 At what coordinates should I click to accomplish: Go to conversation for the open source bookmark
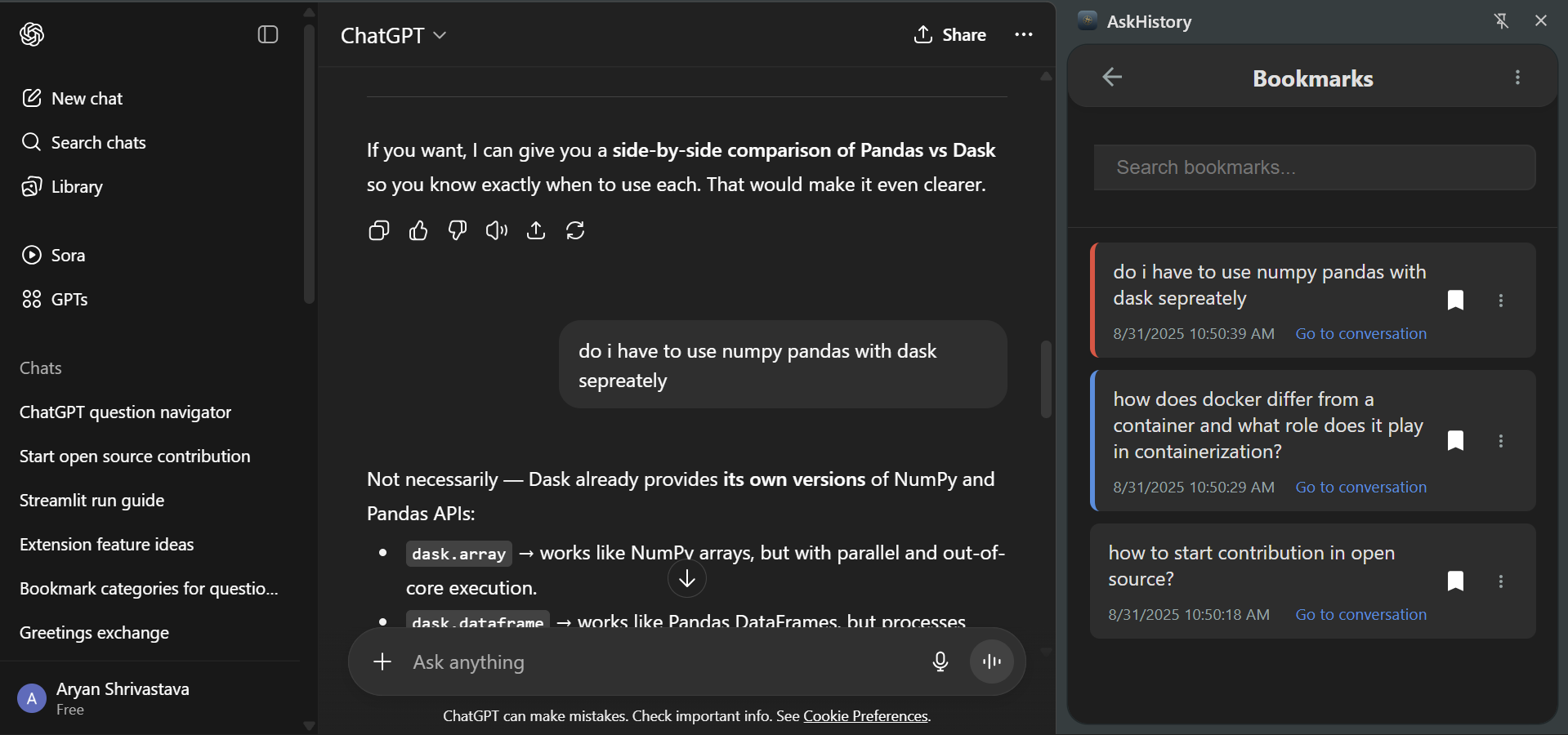click(1361, 615)
